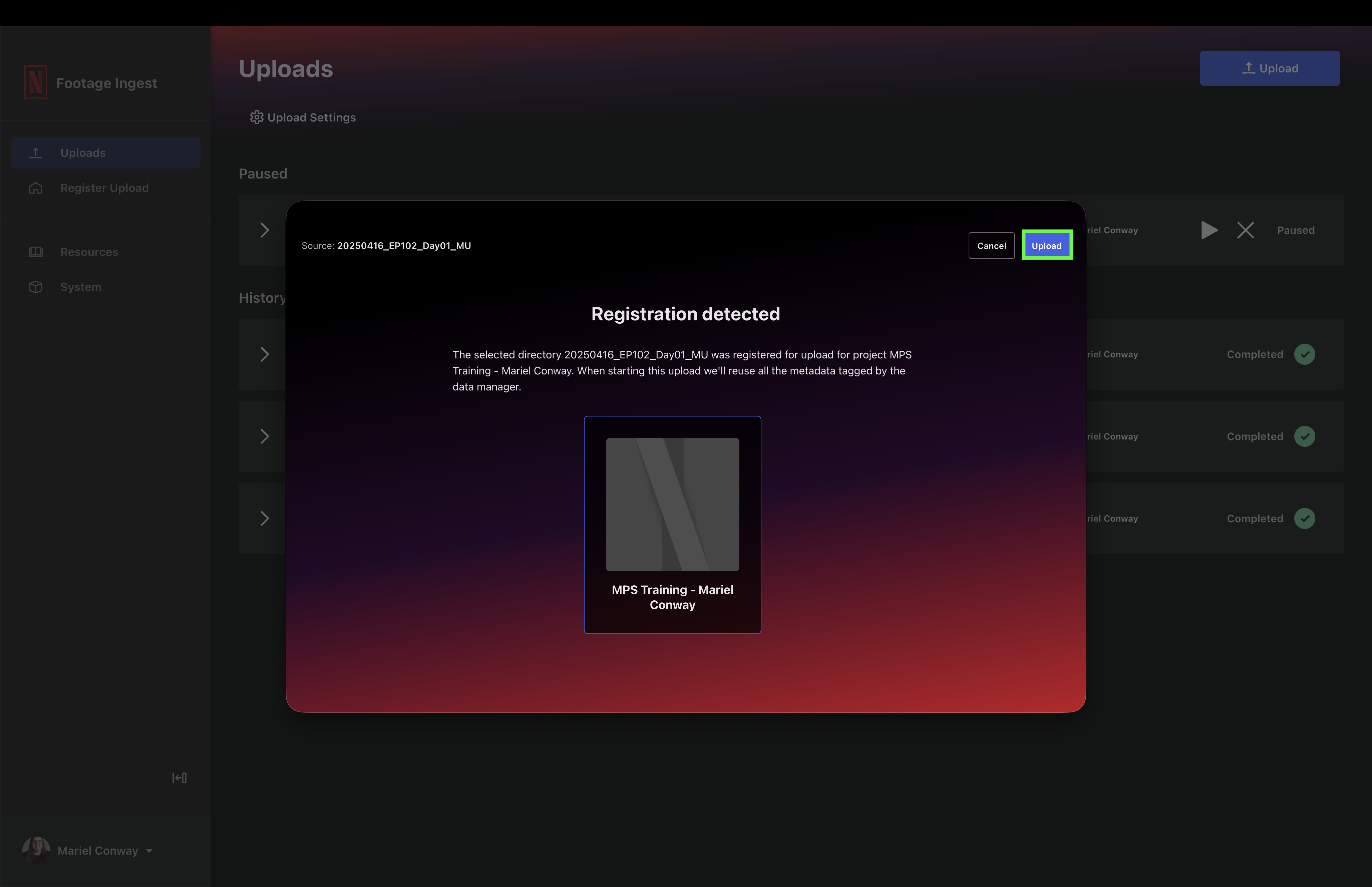Click the Resources book icon
The width and height of the screenshot is (1372, 887).
click(x=36, y=252)
